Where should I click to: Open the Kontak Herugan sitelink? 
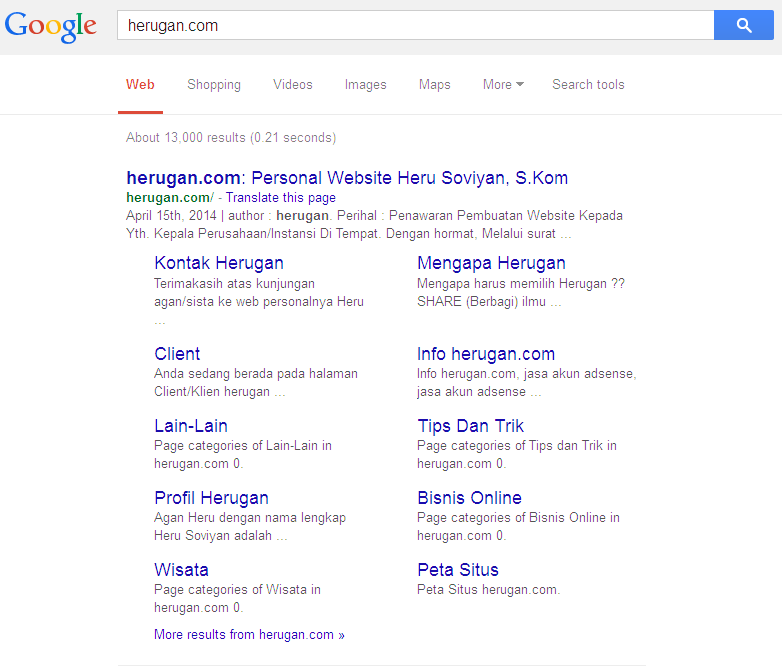(x=219, y=263)
